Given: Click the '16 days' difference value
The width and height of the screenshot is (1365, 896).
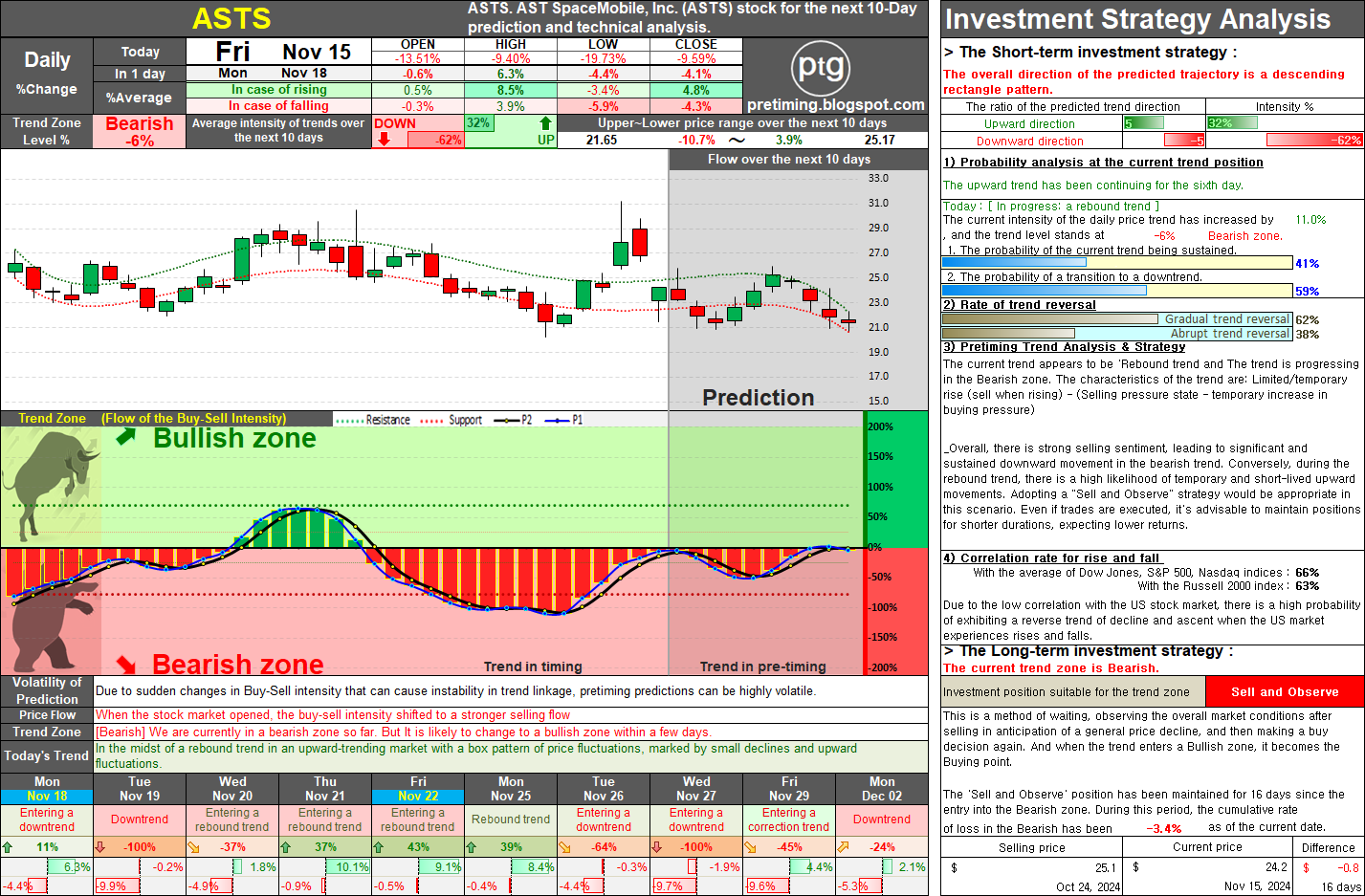Looking at the screenshot, I should tap(1340, 886).
